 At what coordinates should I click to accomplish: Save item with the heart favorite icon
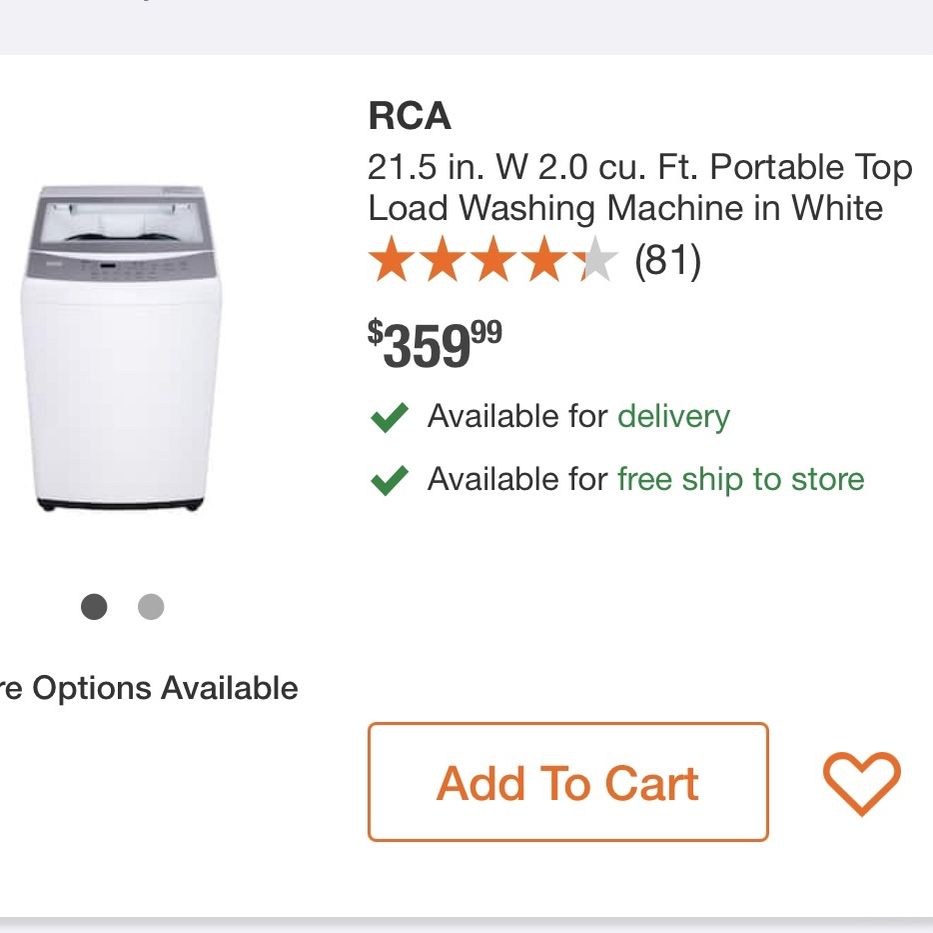(862, 783)
